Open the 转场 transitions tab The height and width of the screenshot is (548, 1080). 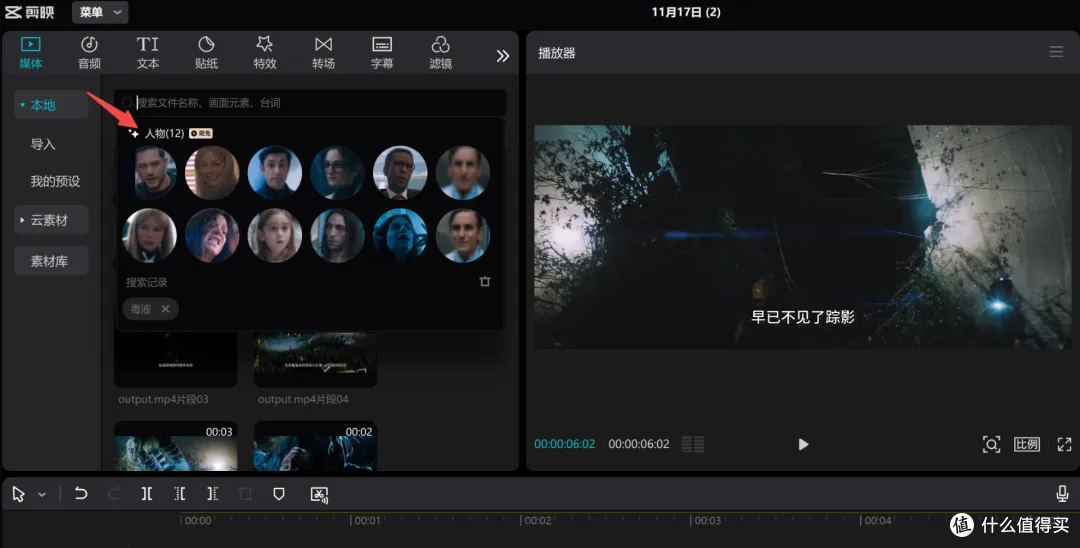point(323,53)
